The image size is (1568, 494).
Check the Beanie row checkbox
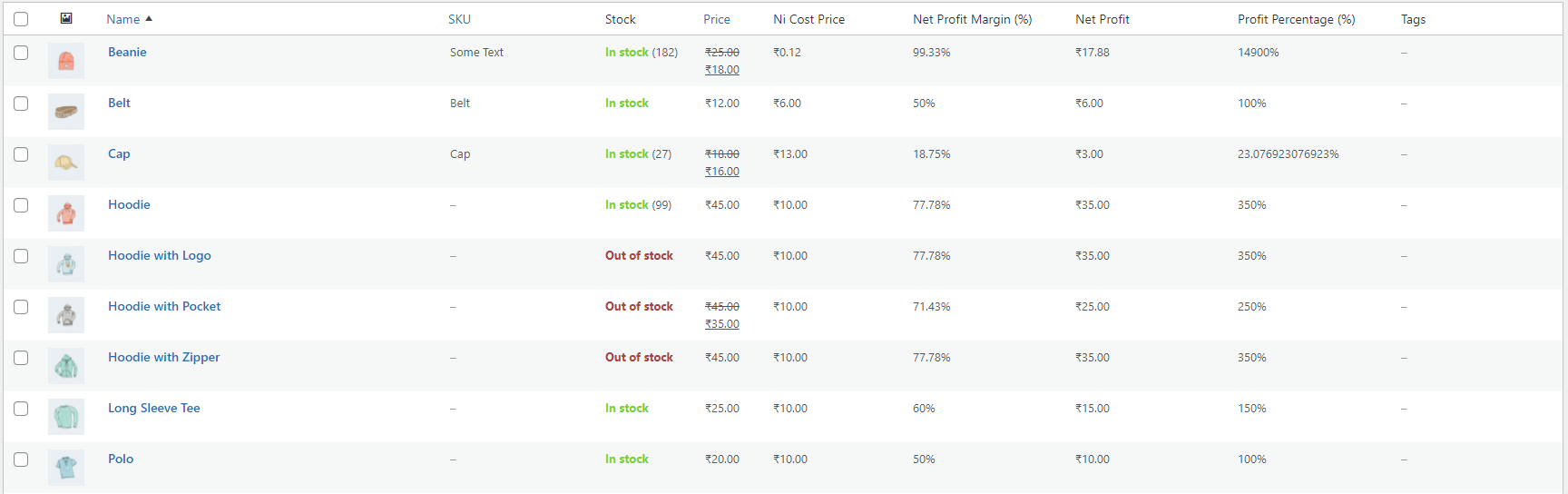pos(21,53)
